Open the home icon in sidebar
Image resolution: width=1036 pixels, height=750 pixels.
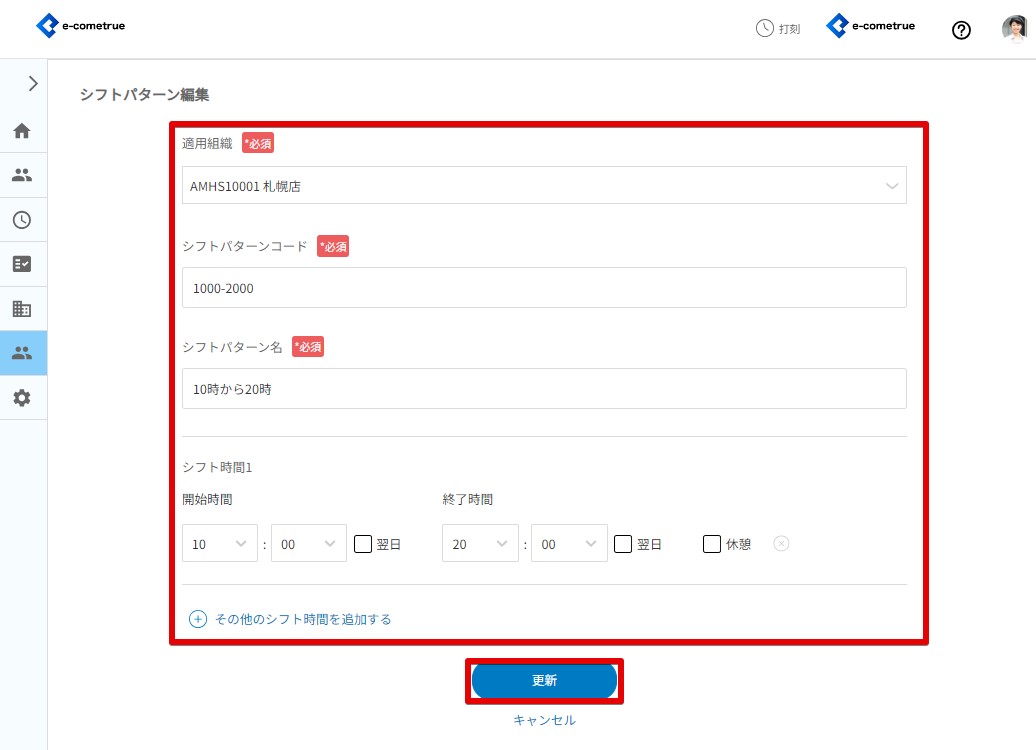coord(22,131)
